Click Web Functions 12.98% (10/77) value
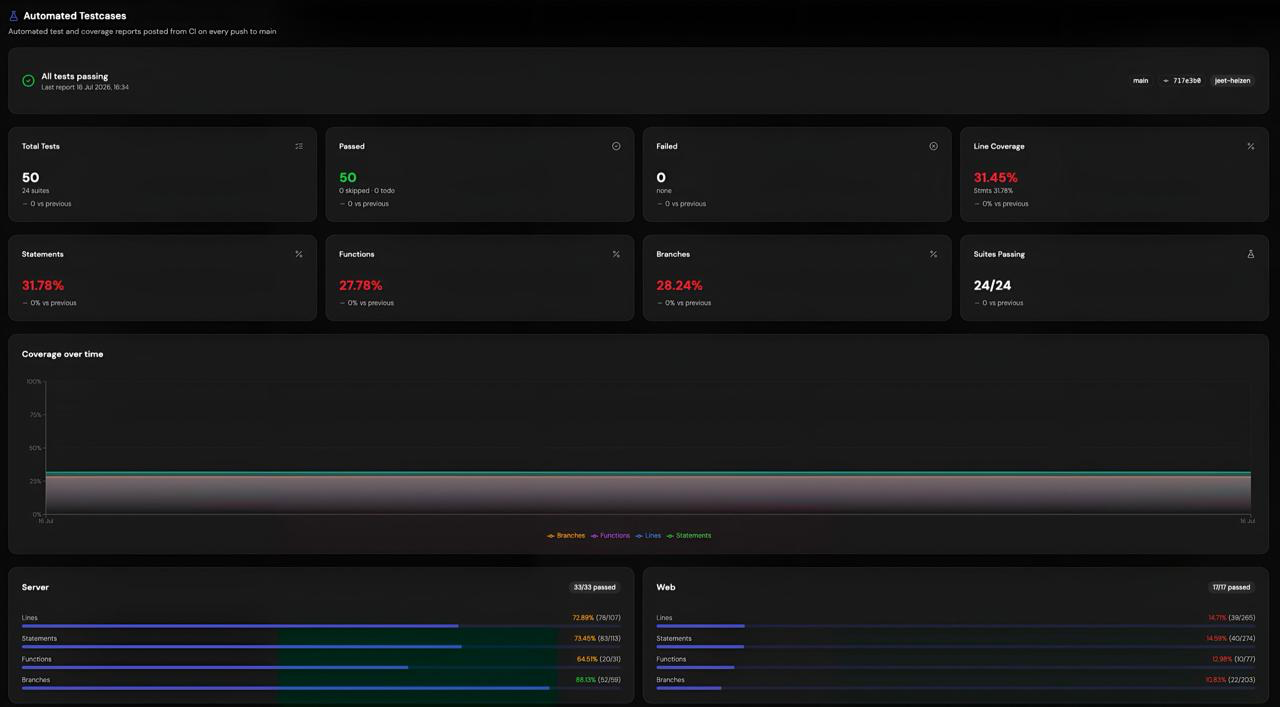Image resolution: width=1280 pixels, height=707 pixels. (x=1233, y=659)
